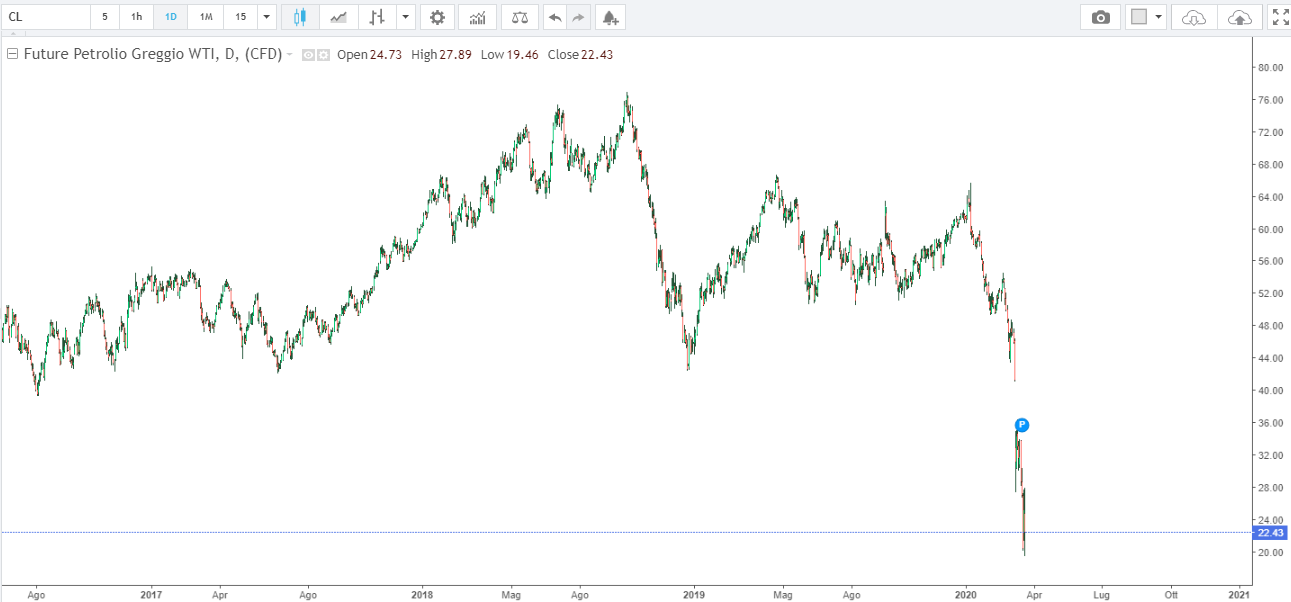The image size is (1291, 602).
Task: Create an alert with bell icon
Action: pyautogui.click(x=610, y=17)
